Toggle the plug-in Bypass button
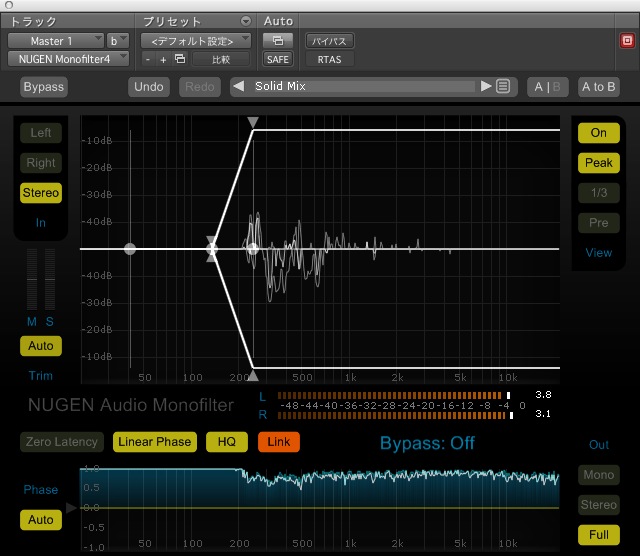This screenshot has height=556, width=640. [44, 87]
